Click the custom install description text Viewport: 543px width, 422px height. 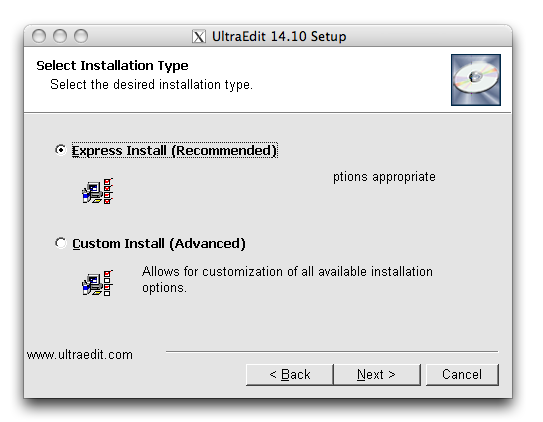pos(287,279)
